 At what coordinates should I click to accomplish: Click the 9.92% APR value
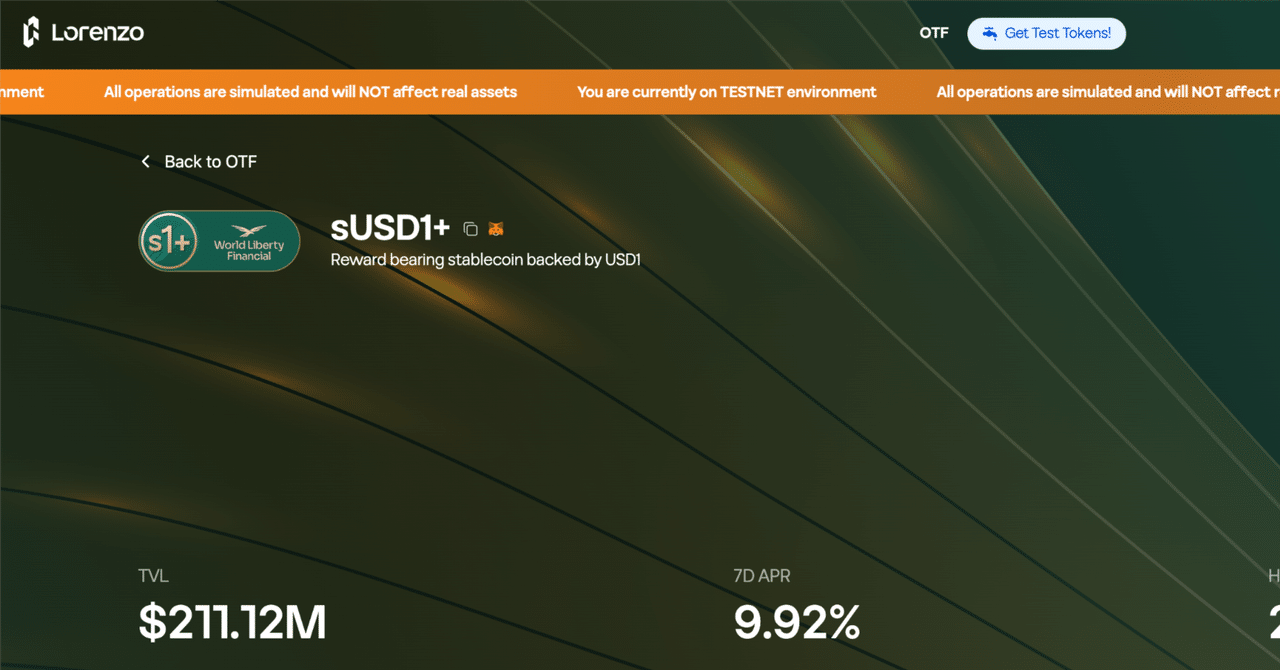coord(797,622)
